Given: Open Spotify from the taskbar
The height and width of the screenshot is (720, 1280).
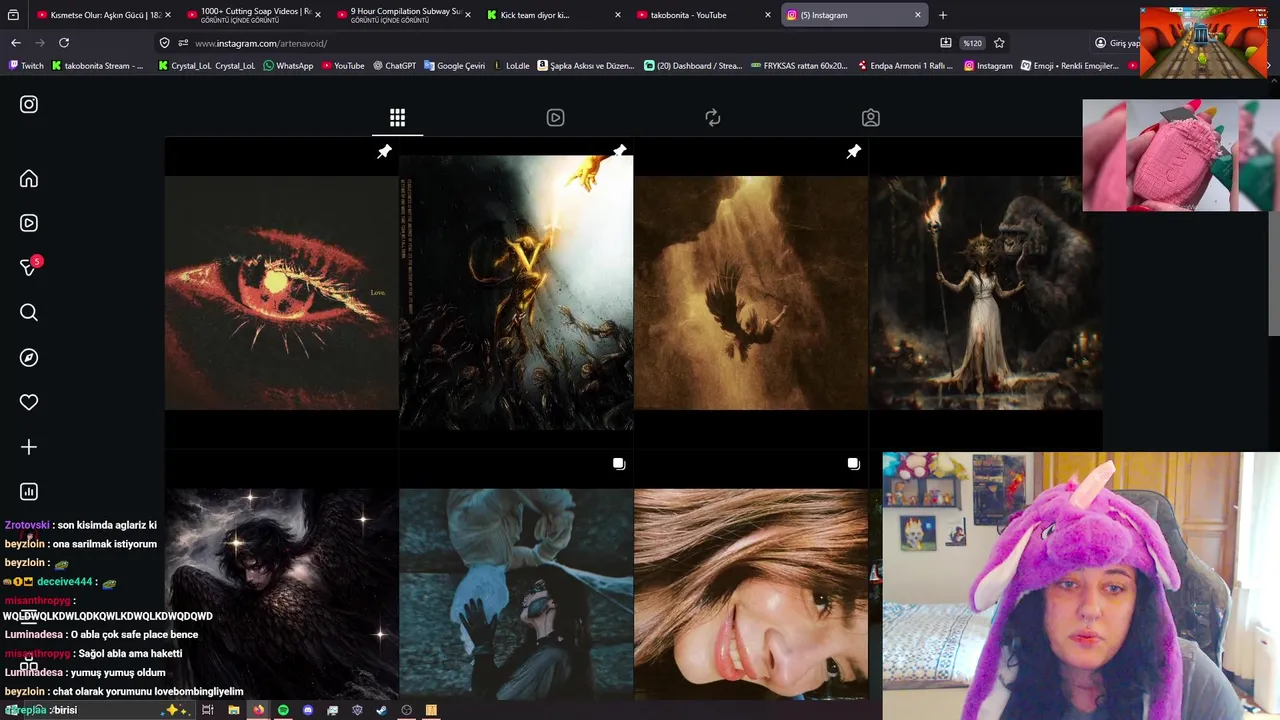Looking at the screenshot, I should 283,710.
